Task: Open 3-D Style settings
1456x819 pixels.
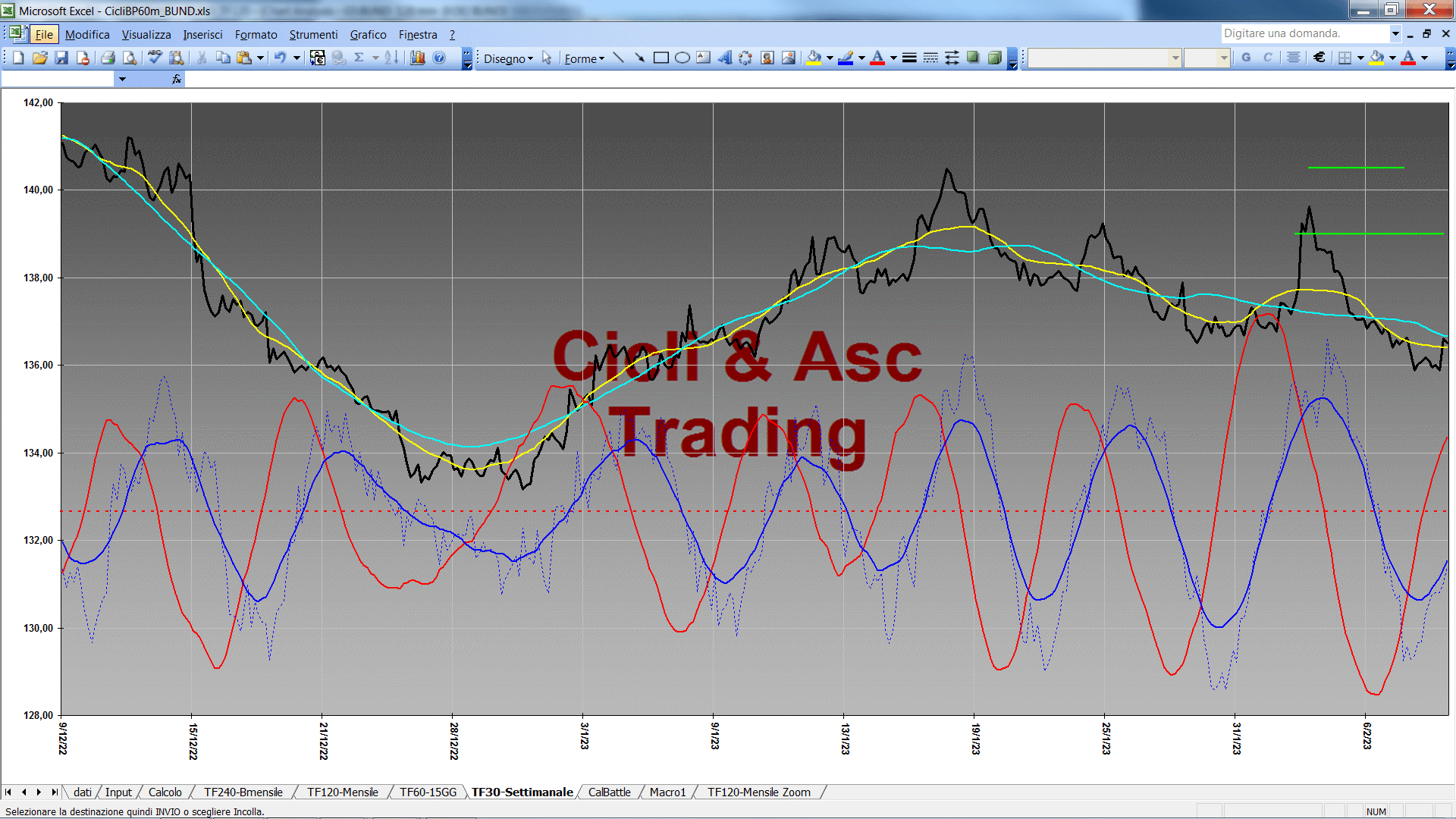Action: click(x=994, y=58)
